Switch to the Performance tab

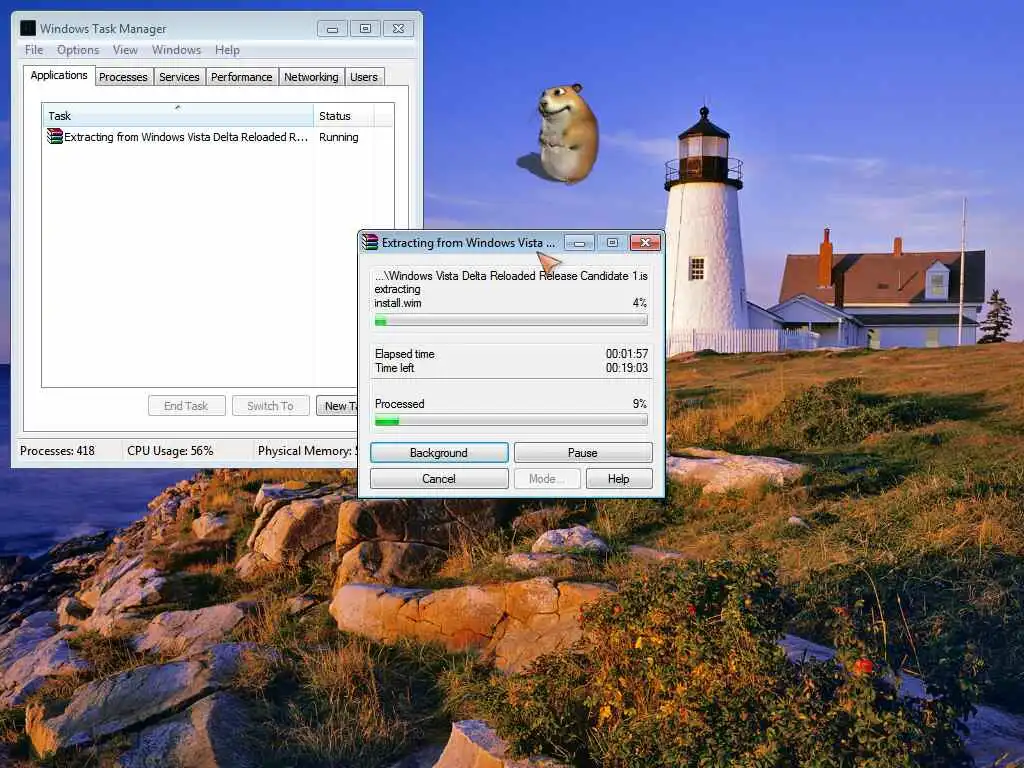click(242, 77)
